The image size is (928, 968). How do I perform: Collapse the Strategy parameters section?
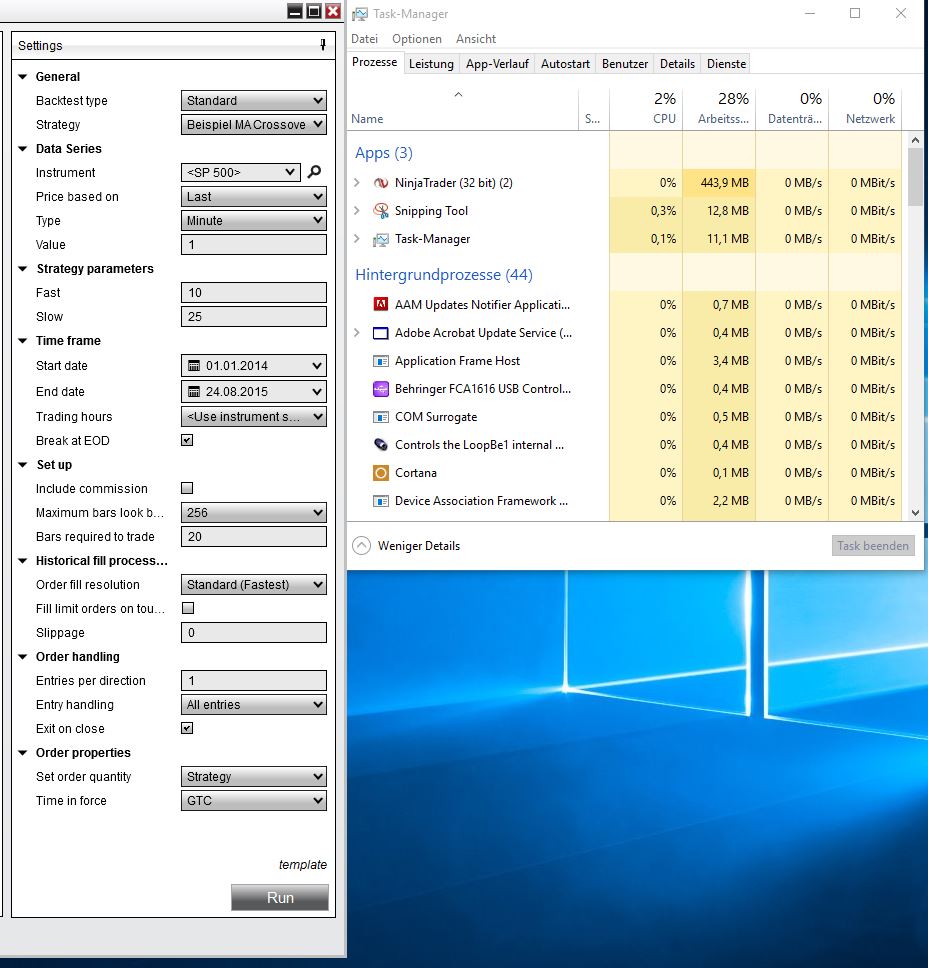click(x=23, y=269)
